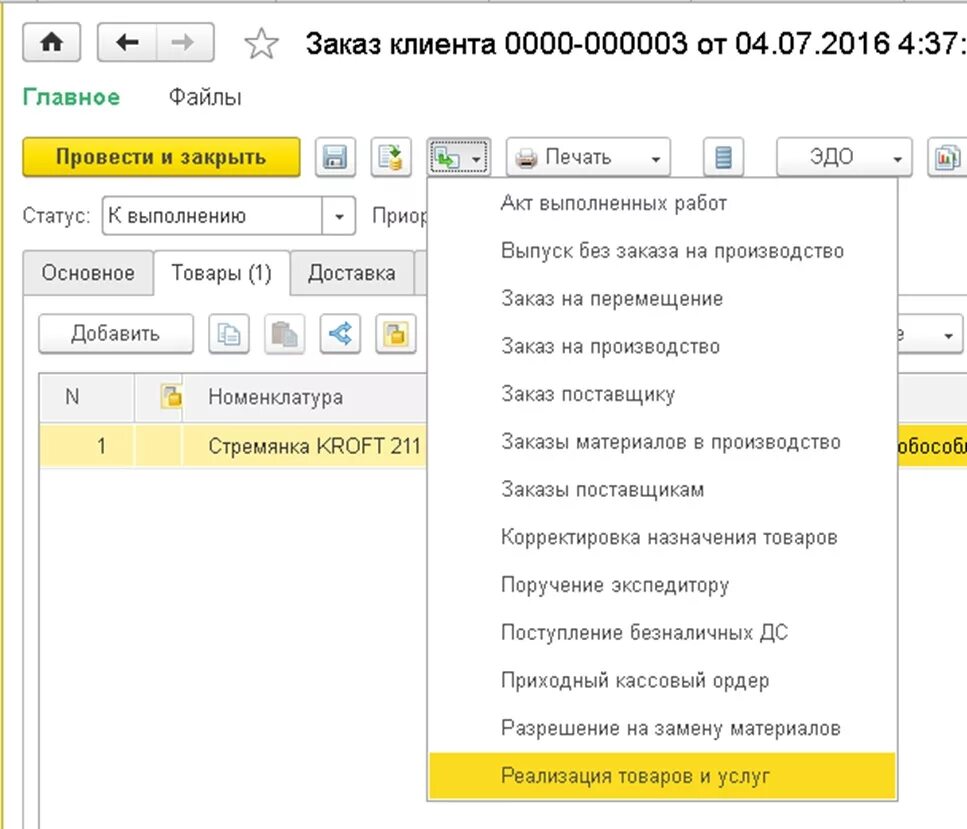Screen dimensions: 967x829
Task: Select the blue share arrows icon
Action: tap(339, 334)
